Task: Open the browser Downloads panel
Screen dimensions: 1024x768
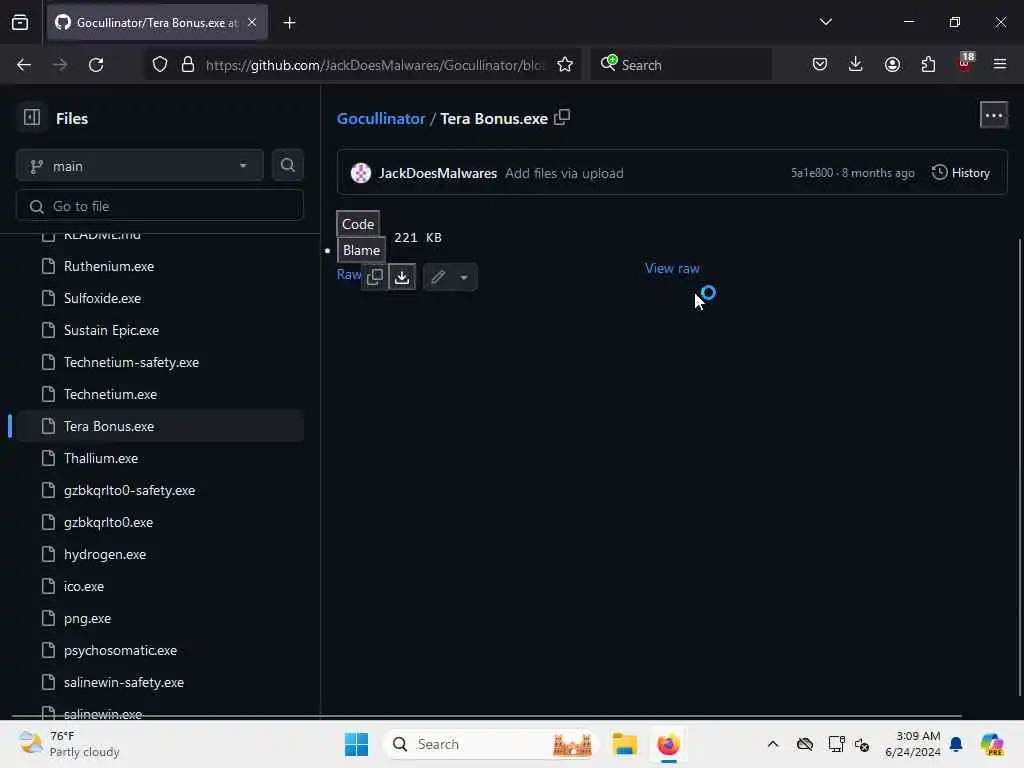Action: (856, 65)
